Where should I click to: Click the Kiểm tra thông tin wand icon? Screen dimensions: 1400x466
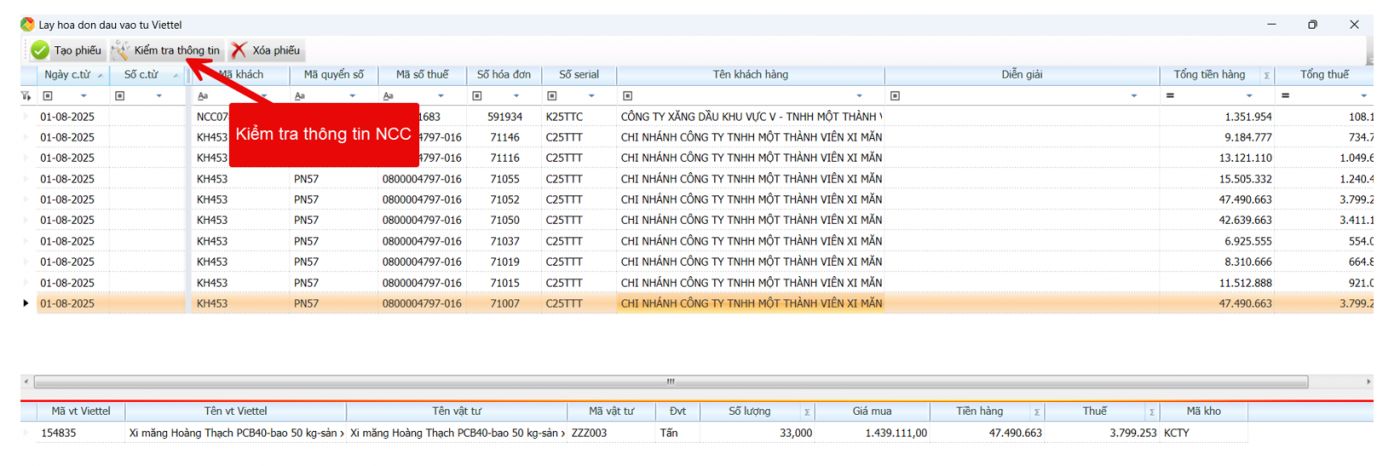tap(121, 50)
